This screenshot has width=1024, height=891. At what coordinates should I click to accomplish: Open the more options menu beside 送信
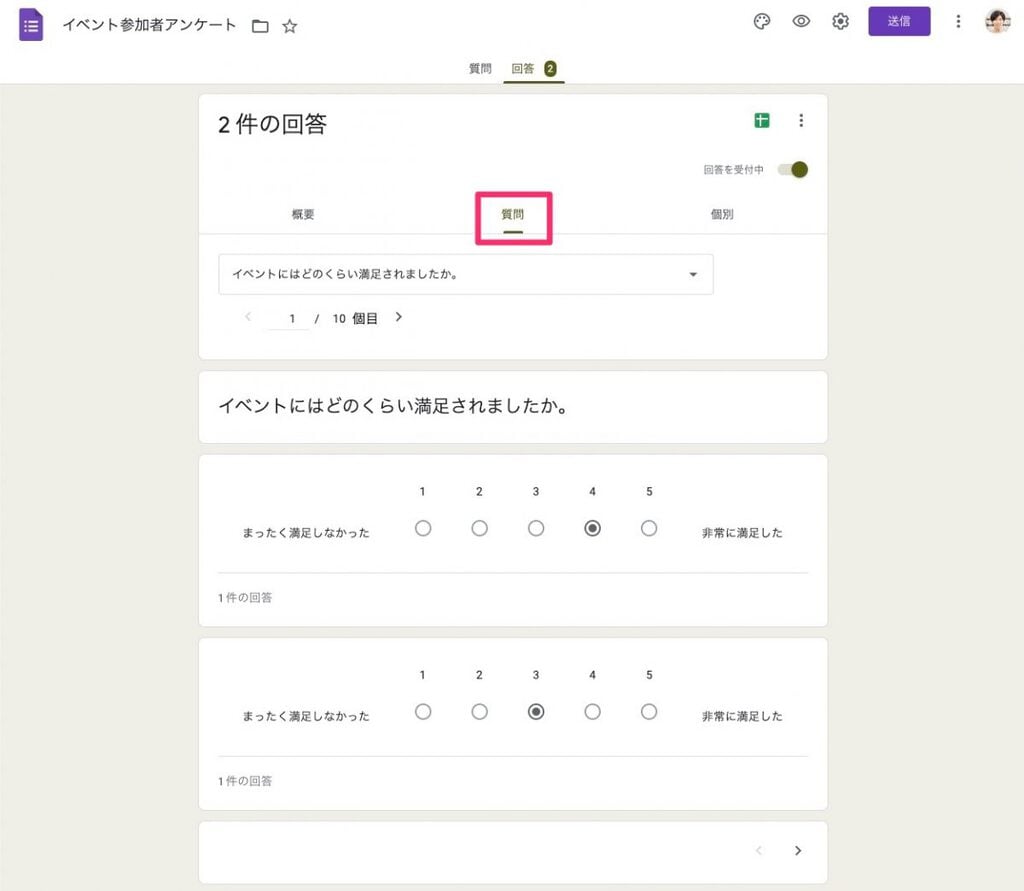coord(958,22)
